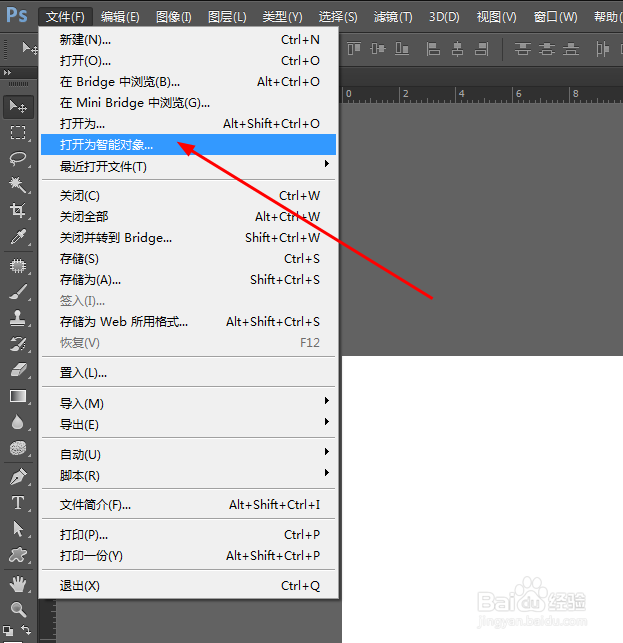Choose 打开为智能对象... entry
623x643 pixels.
point(189,144)
